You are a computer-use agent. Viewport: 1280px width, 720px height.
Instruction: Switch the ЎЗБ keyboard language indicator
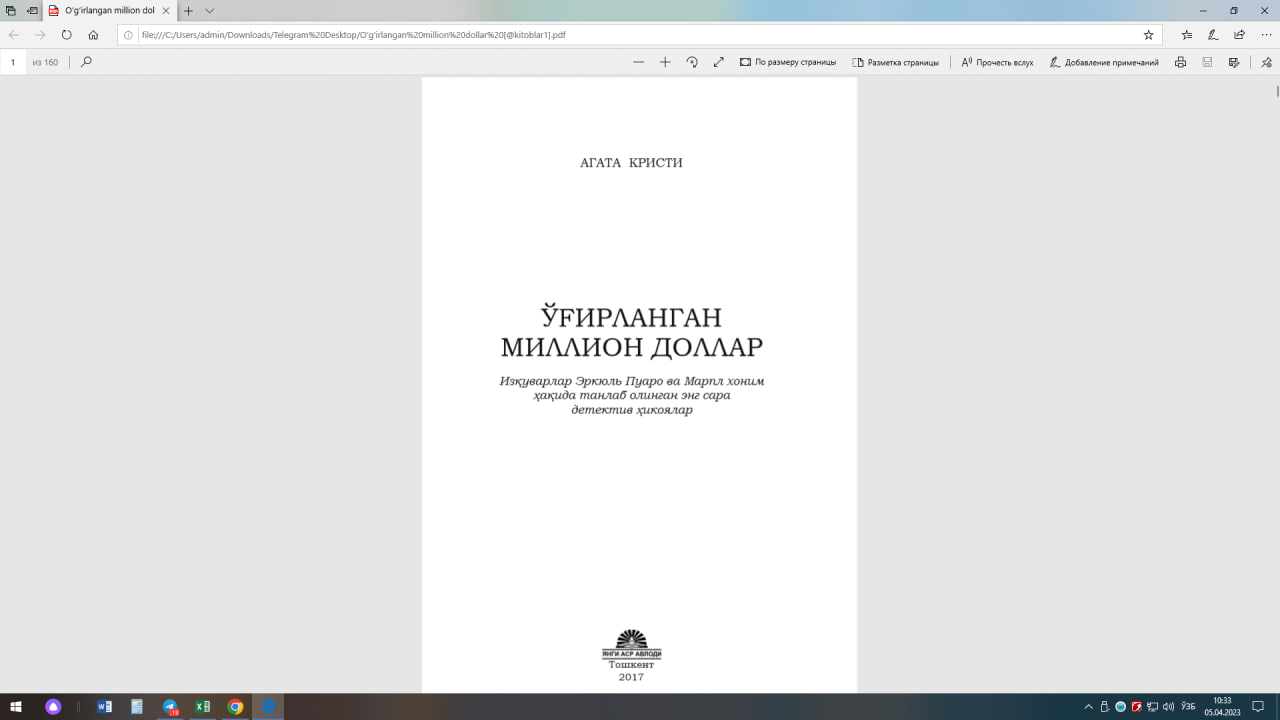click(x=1188, y=707)
